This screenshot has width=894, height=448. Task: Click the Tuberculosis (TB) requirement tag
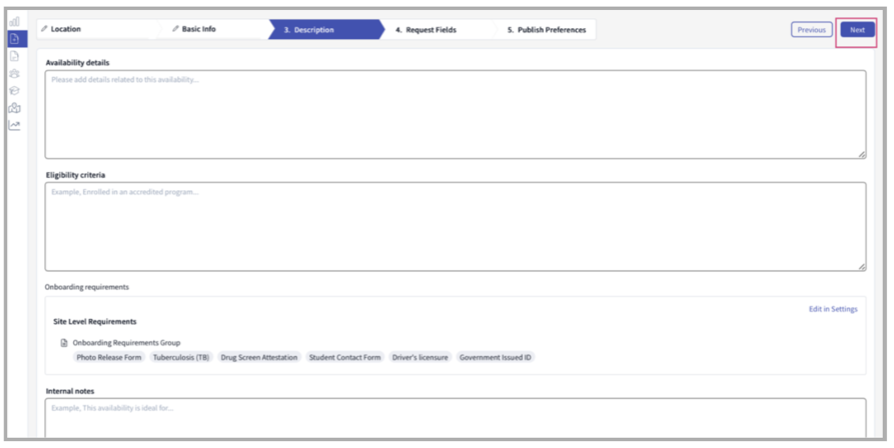(181, 357)
